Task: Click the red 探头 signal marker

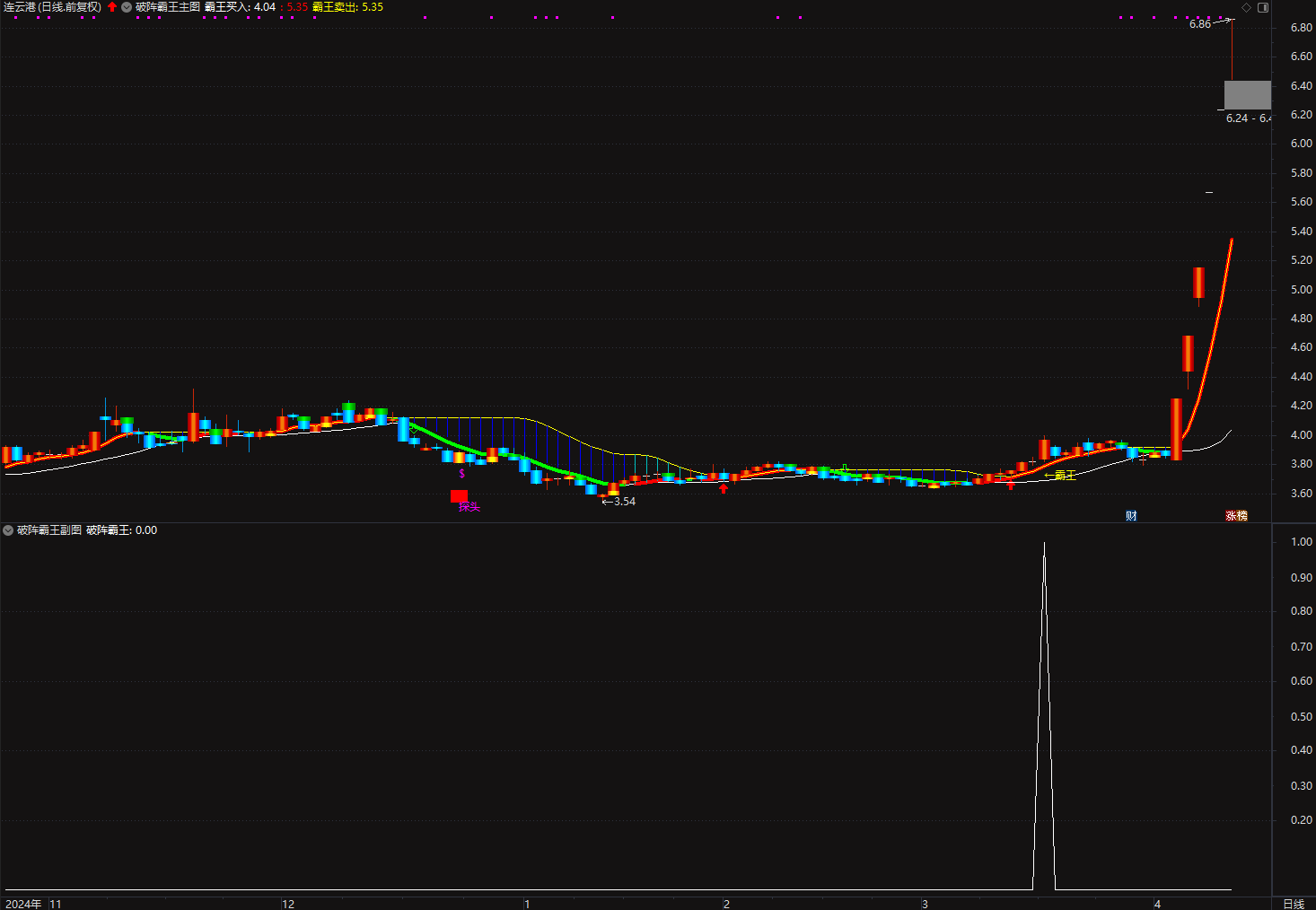Action: point(459,495)
